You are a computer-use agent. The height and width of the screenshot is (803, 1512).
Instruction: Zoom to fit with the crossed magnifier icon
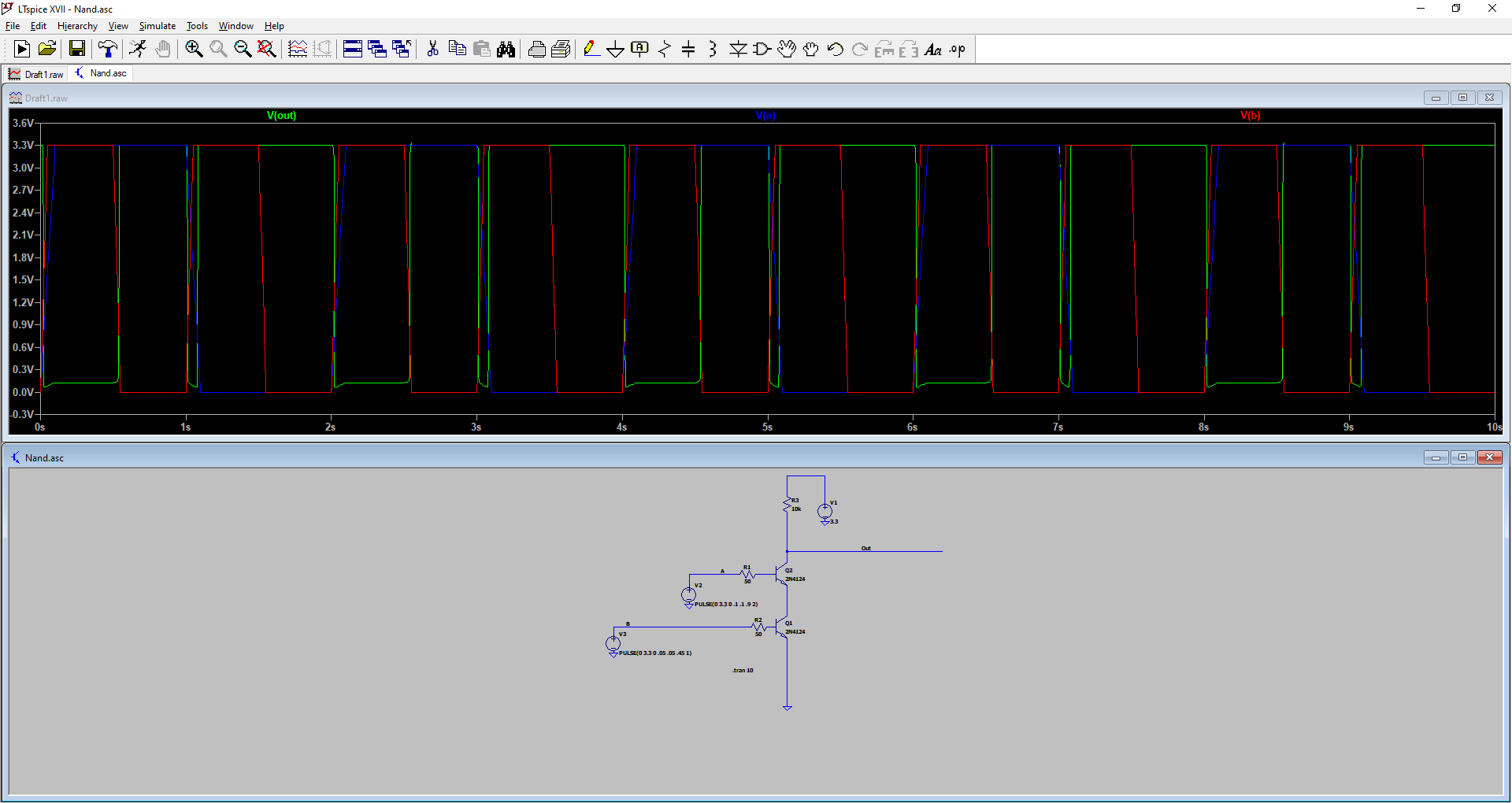click(x=267, y=49)
